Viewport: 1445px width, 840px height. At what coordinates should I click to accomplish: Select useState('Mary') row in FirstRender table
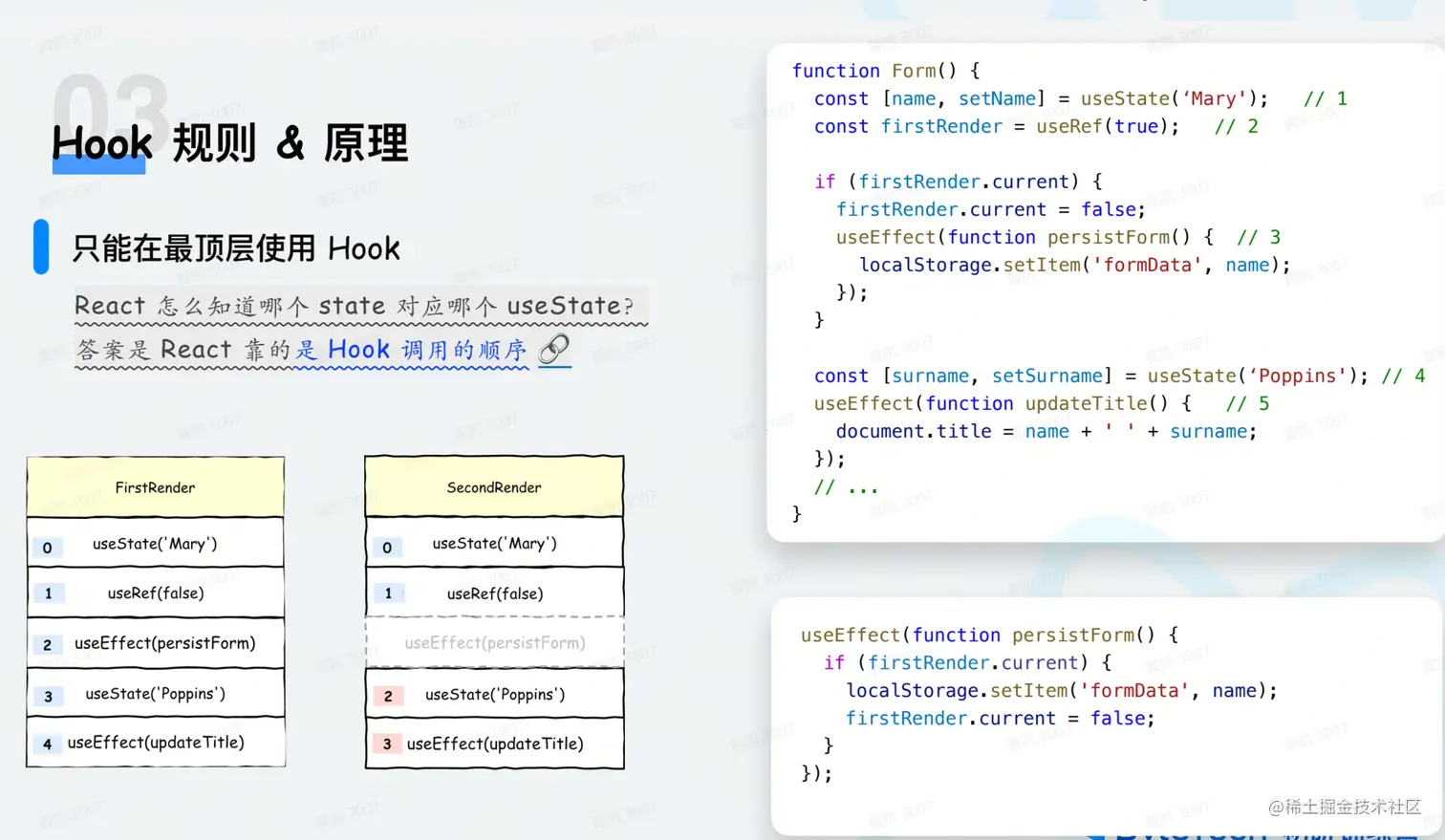click(x=156, y=543)
